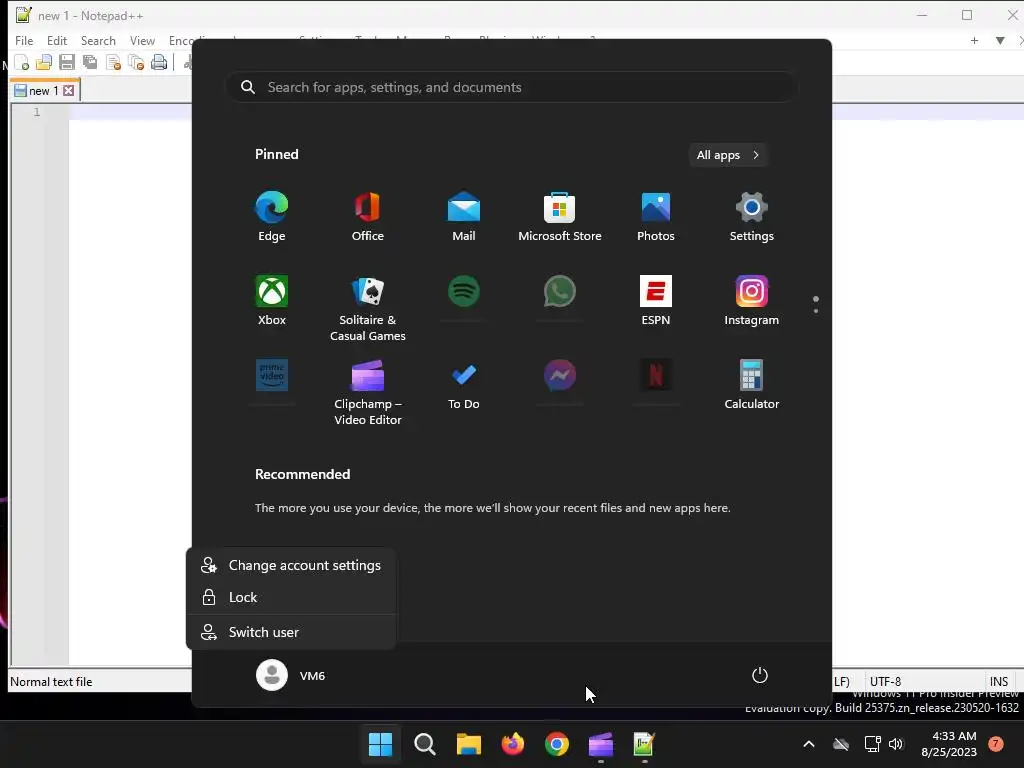Open Solitaire & Casual Games

[x=368, y=308]
